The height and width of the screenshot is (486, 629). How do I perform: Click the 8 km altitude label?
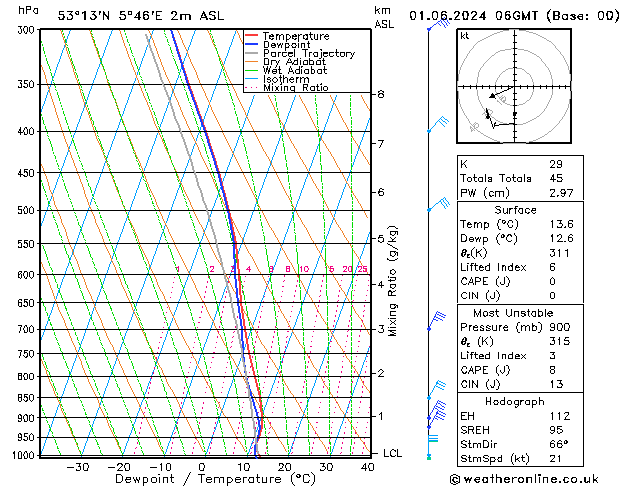coord(381,94)
